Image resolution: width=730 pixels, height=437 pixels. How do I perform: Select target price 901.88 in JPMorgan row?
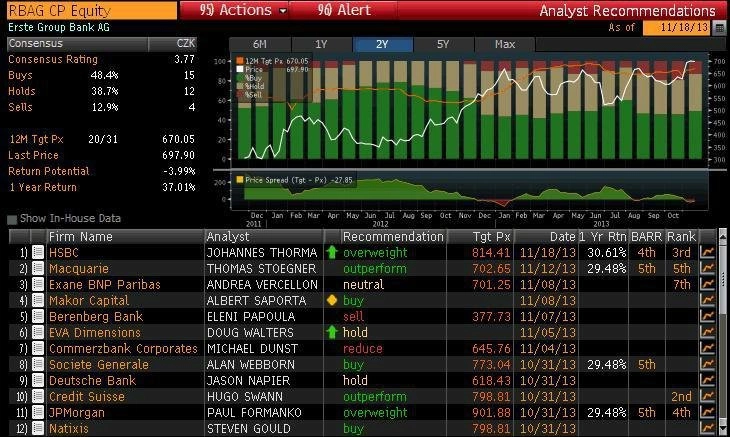pyautogui.click(x=491, y=412)
